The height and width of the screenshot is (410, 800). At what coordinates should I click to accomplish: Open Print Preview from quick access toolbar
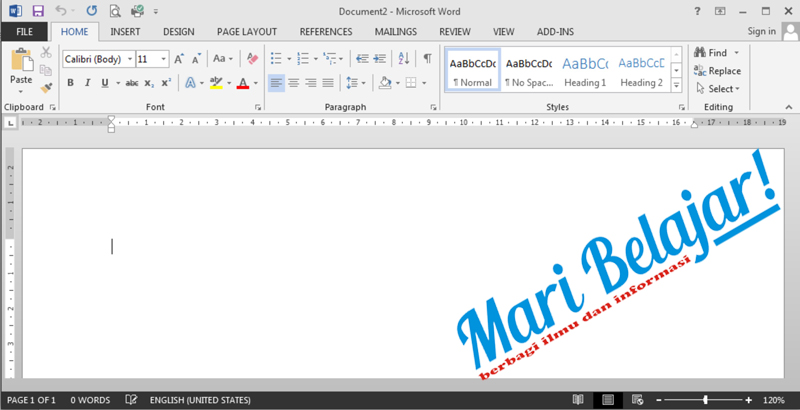pyautogui.click(x=115, y=11)
